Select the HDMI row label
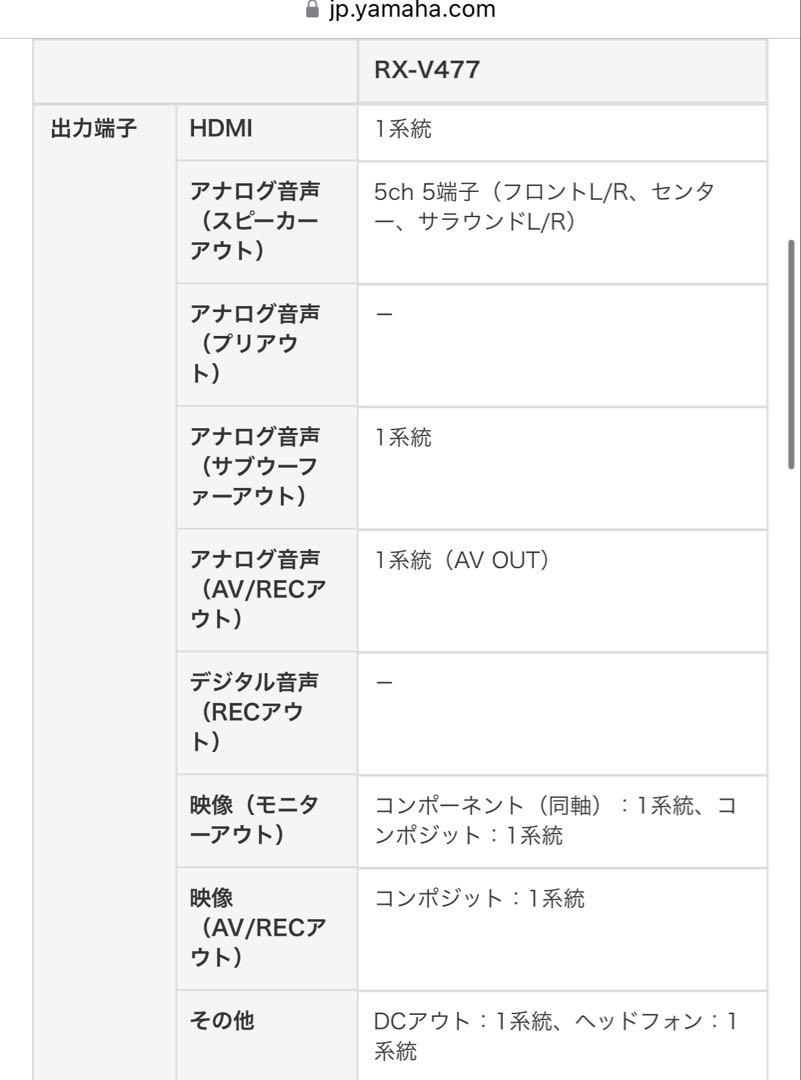Viewport: 801px width, 1080px height. click(267, 133)
